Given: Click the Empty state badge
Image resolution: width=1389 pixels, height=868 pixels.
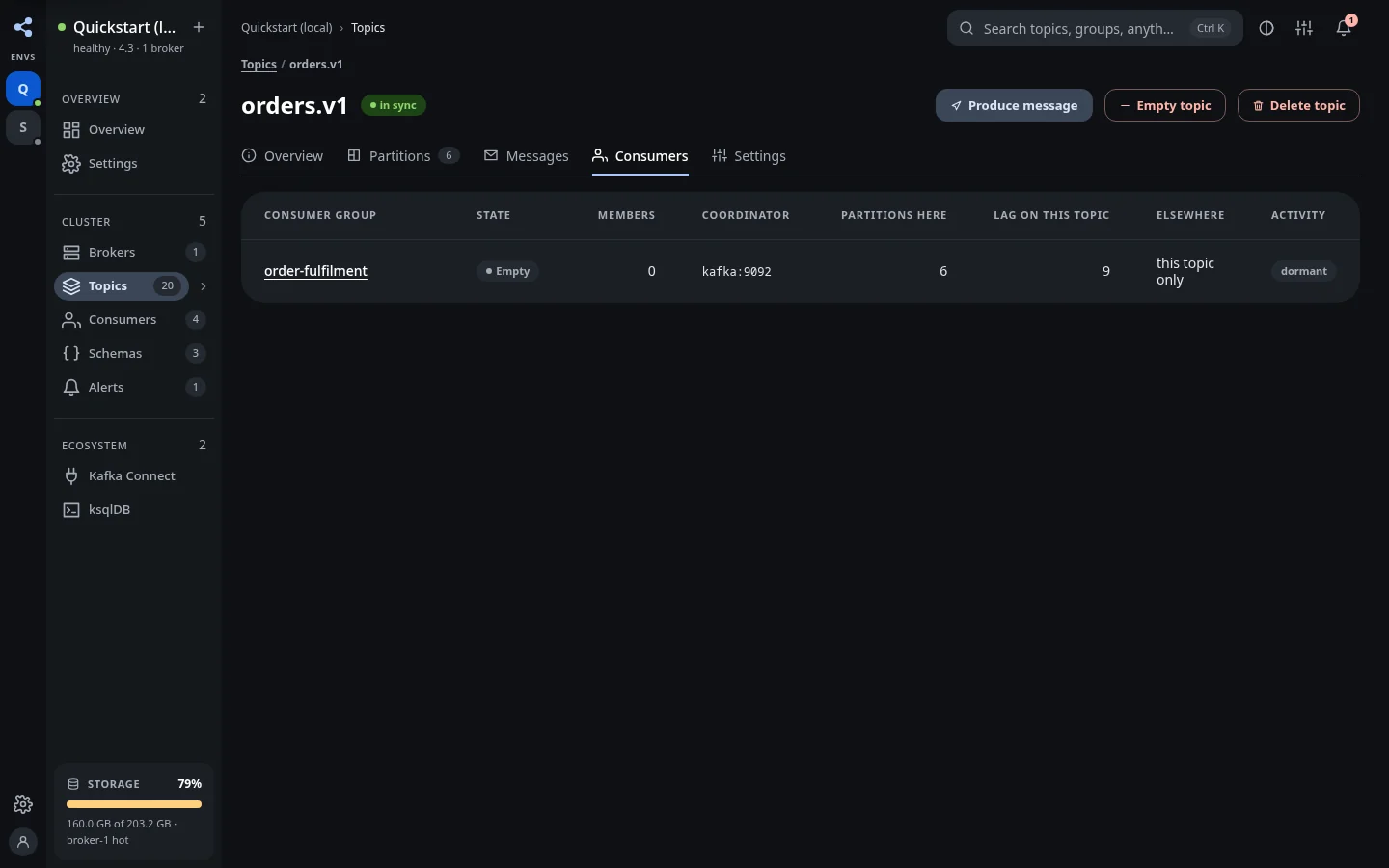Looking at the screenshot, I should (x=507, y=271).
